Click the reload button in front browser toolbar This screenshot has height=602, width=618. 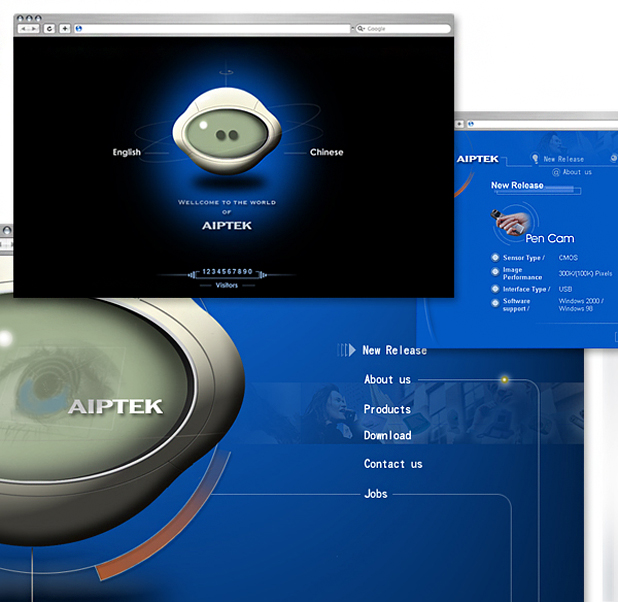point(49,29)
